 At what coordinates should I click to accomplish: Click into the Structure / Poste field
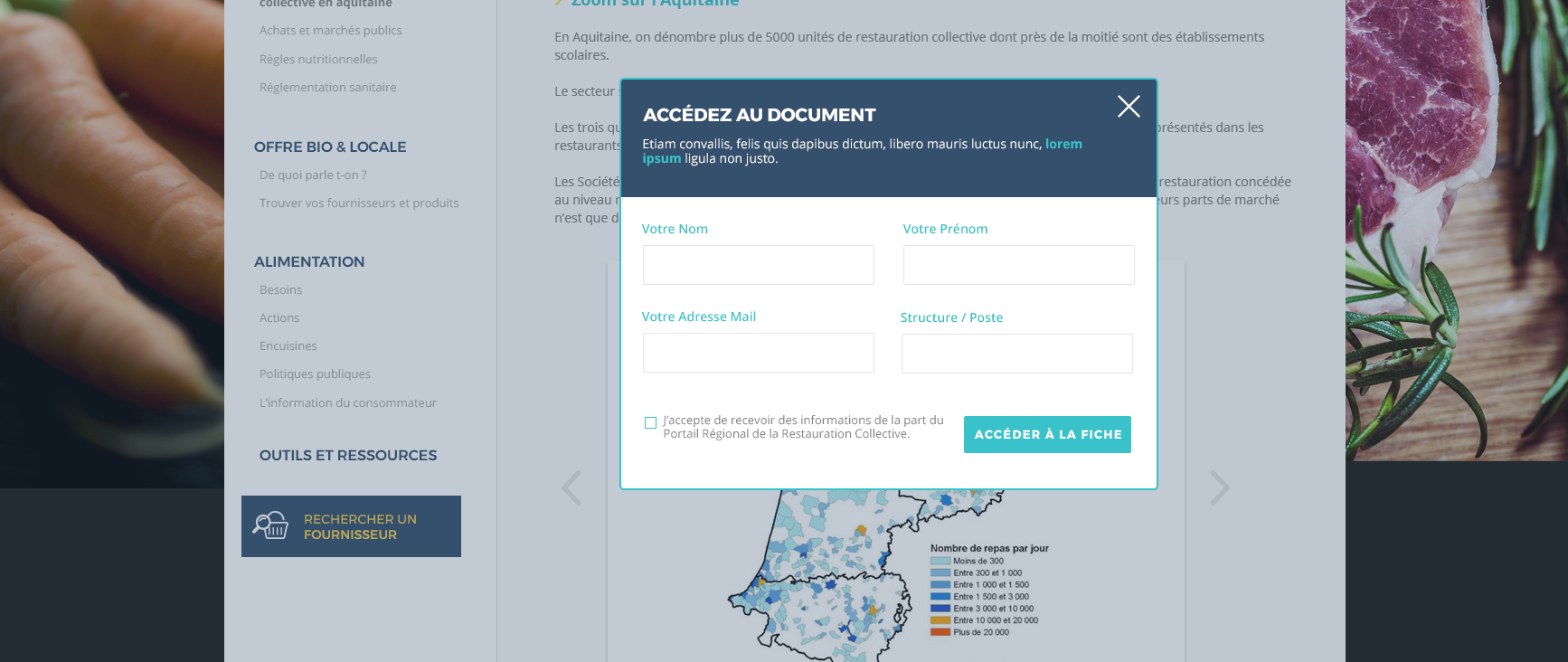pos(1016,354)
